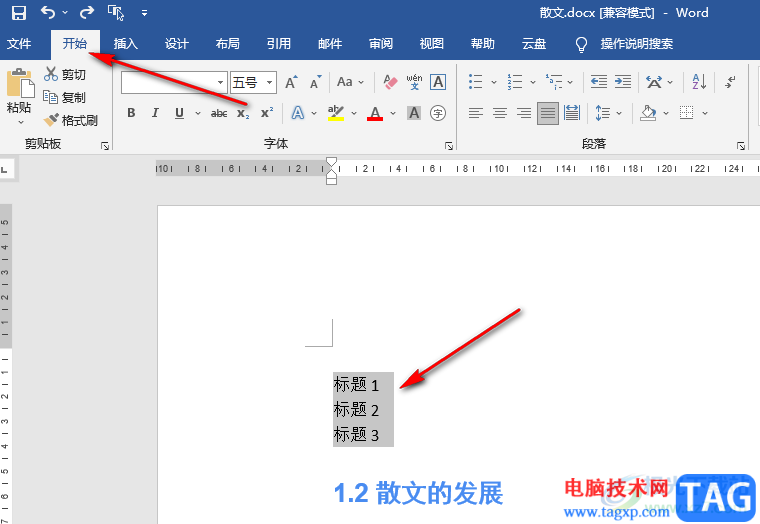Click the enclosed character 字 icon

click(438, 113)
